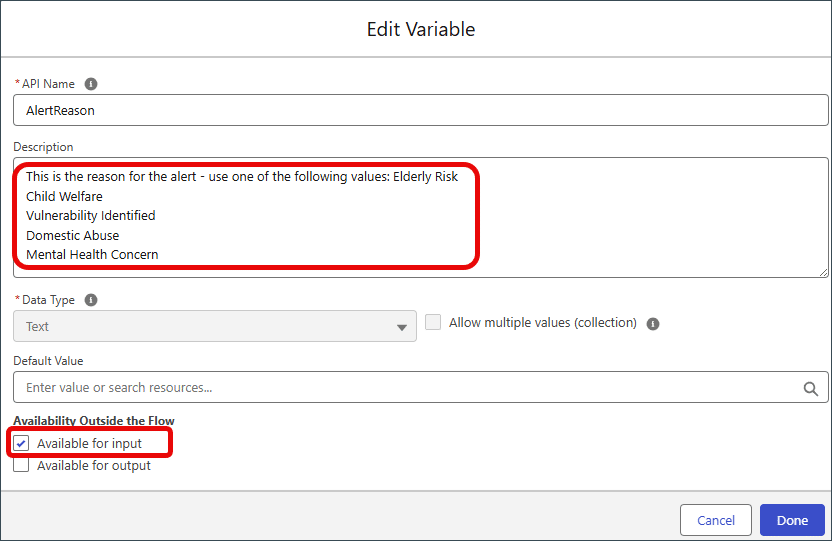The width and height of the screenshot is (832, 541).
Task: Enable the Available for output checkbox
Action: click(21, 465)
